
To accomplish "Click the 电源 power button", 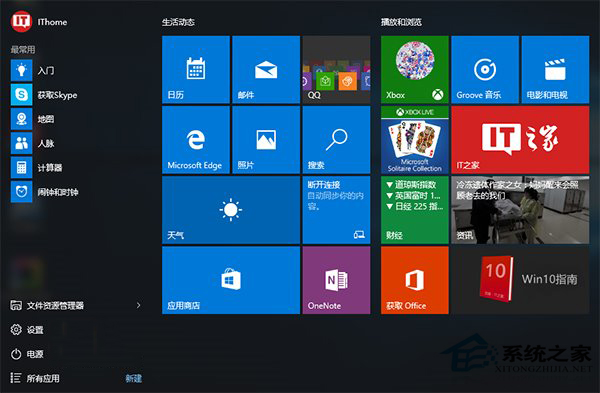I will click(x=27, y=354).
